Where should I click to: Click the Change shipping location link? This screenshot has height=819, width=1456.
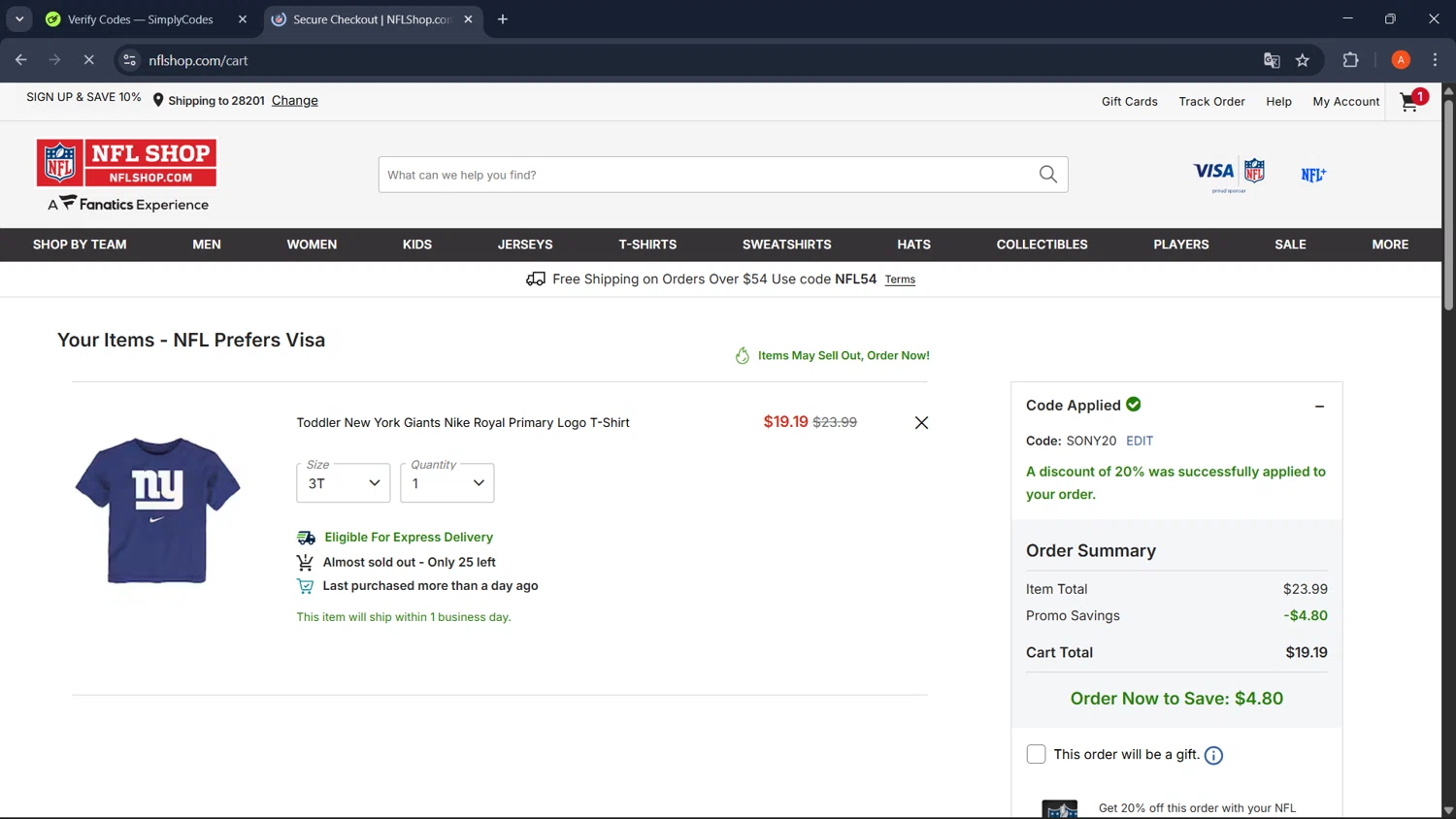(295, 100)
